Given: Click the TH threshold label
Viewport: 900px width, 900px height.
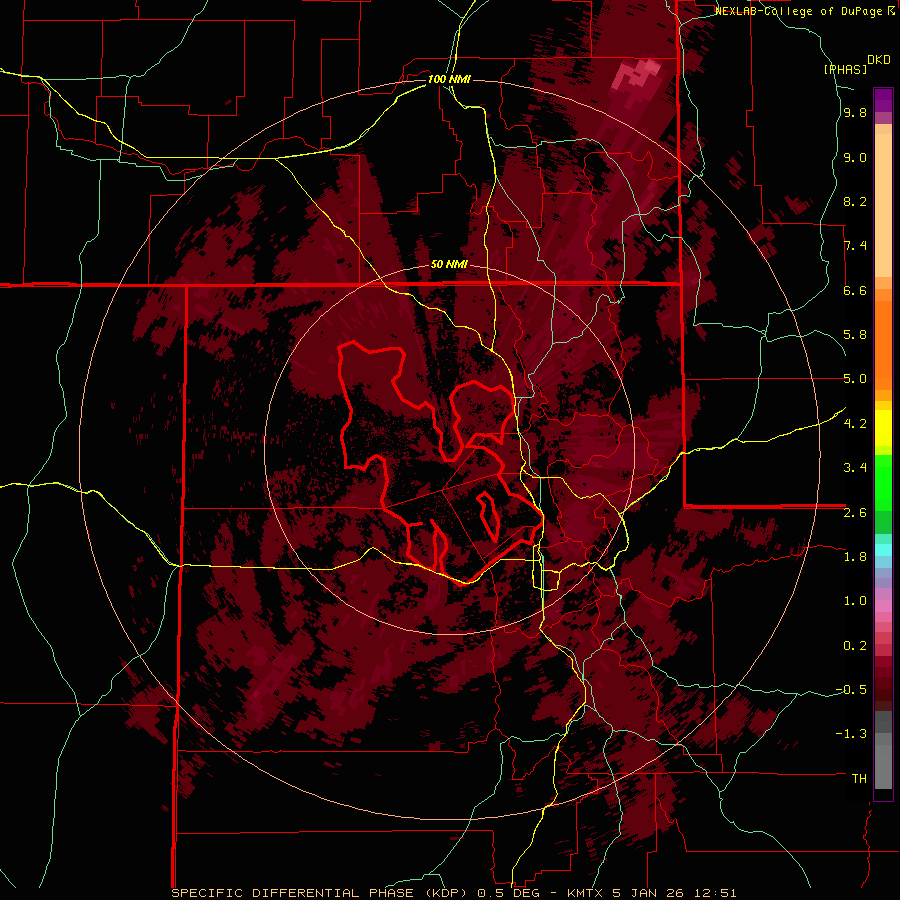Looking at the screenshot, I should pyautogui.click(x=859, y=779).
